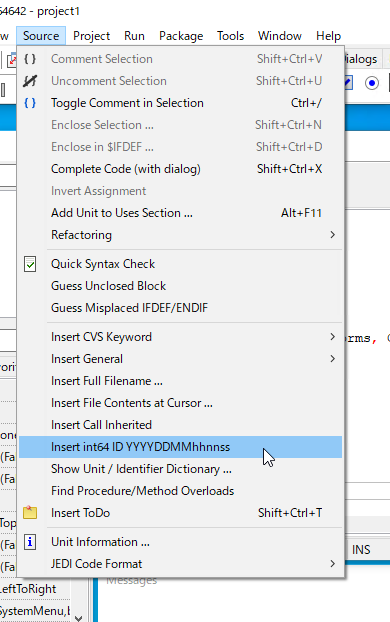390x622 pixels.
Task: Open the Window menu
Action: [x=280, y=36]
